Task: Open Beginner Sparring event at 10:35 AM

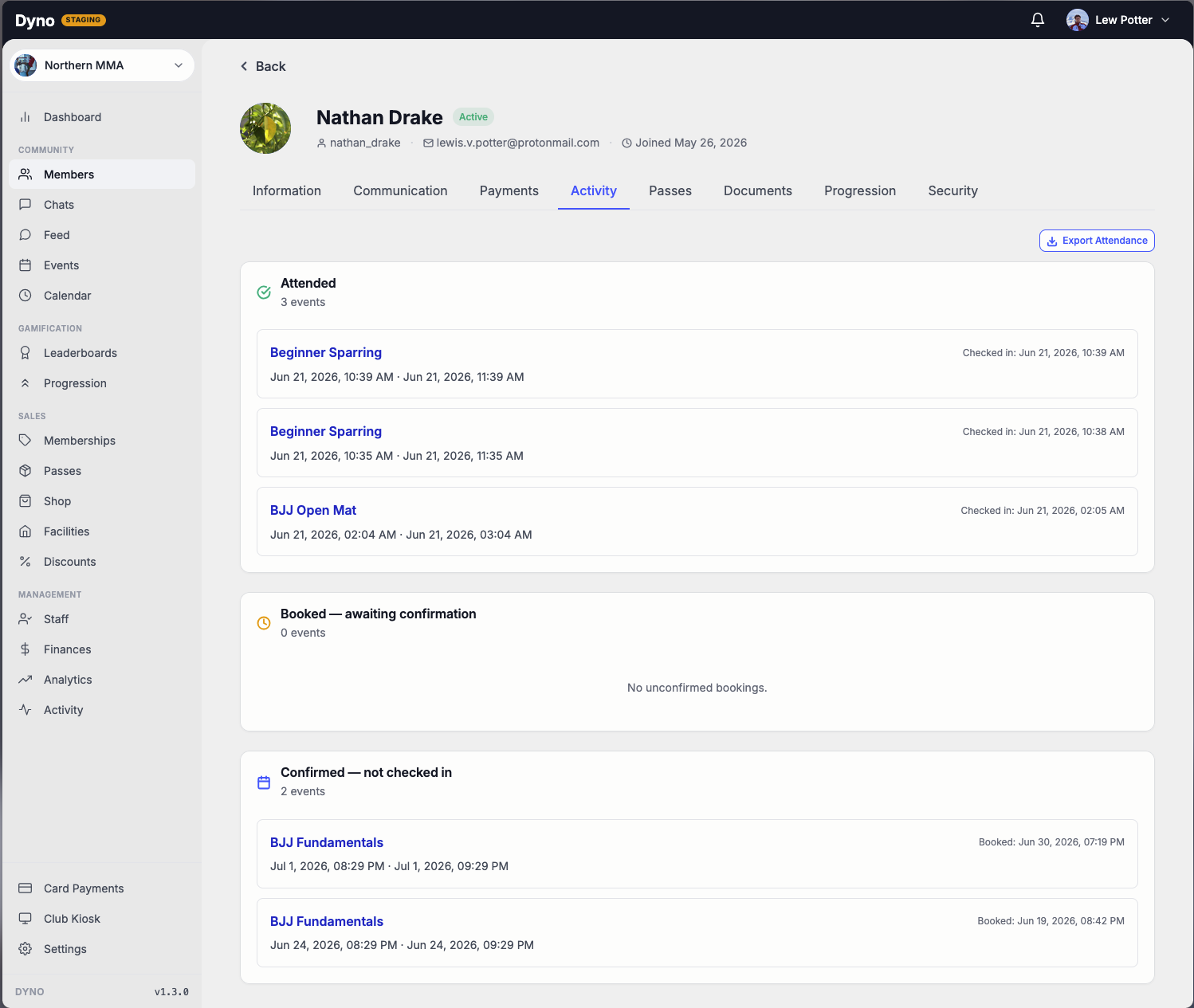Action: (326, 431)
